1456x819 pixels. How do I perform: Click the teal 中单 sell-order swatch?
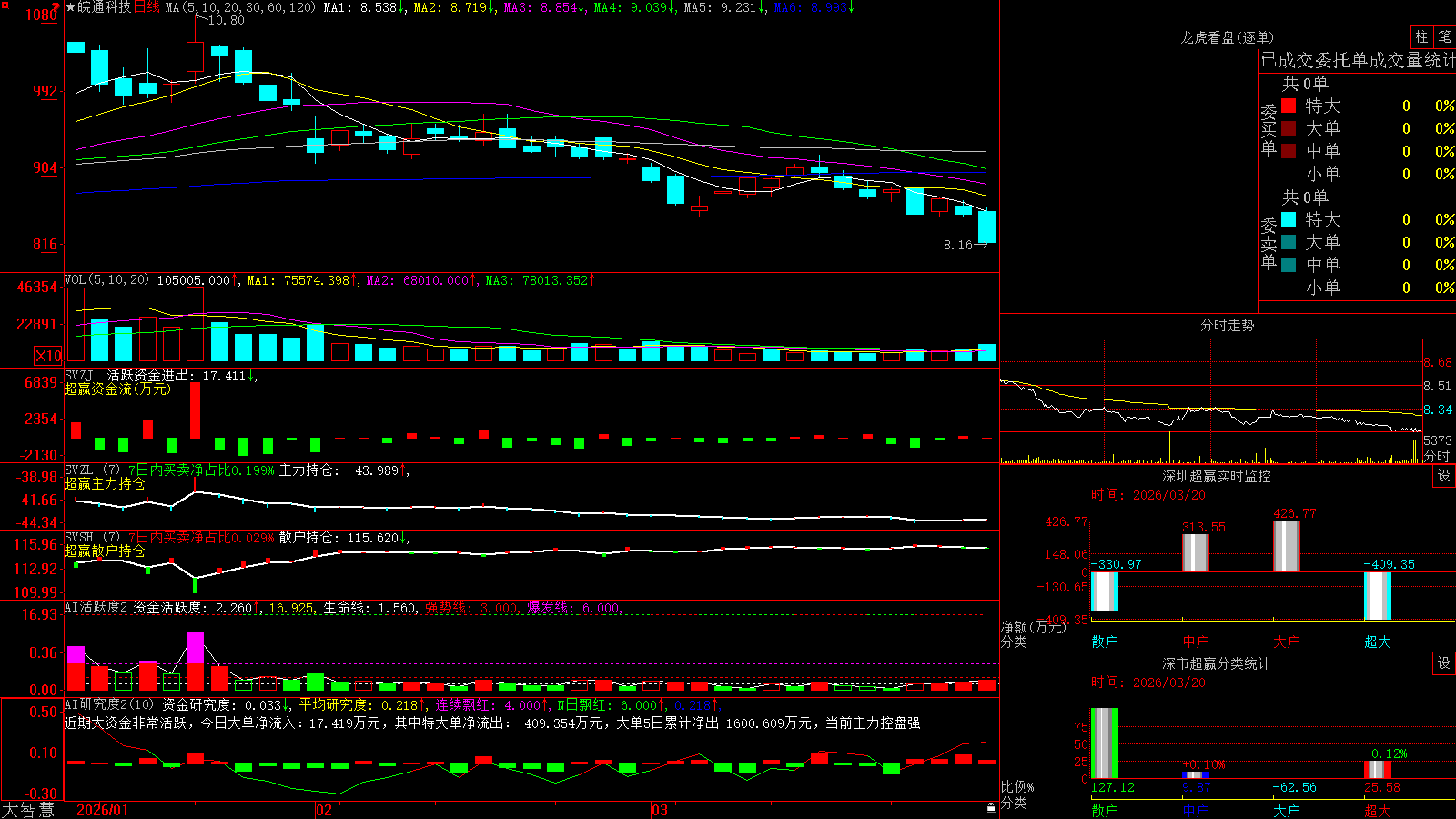click(1289, 265)
